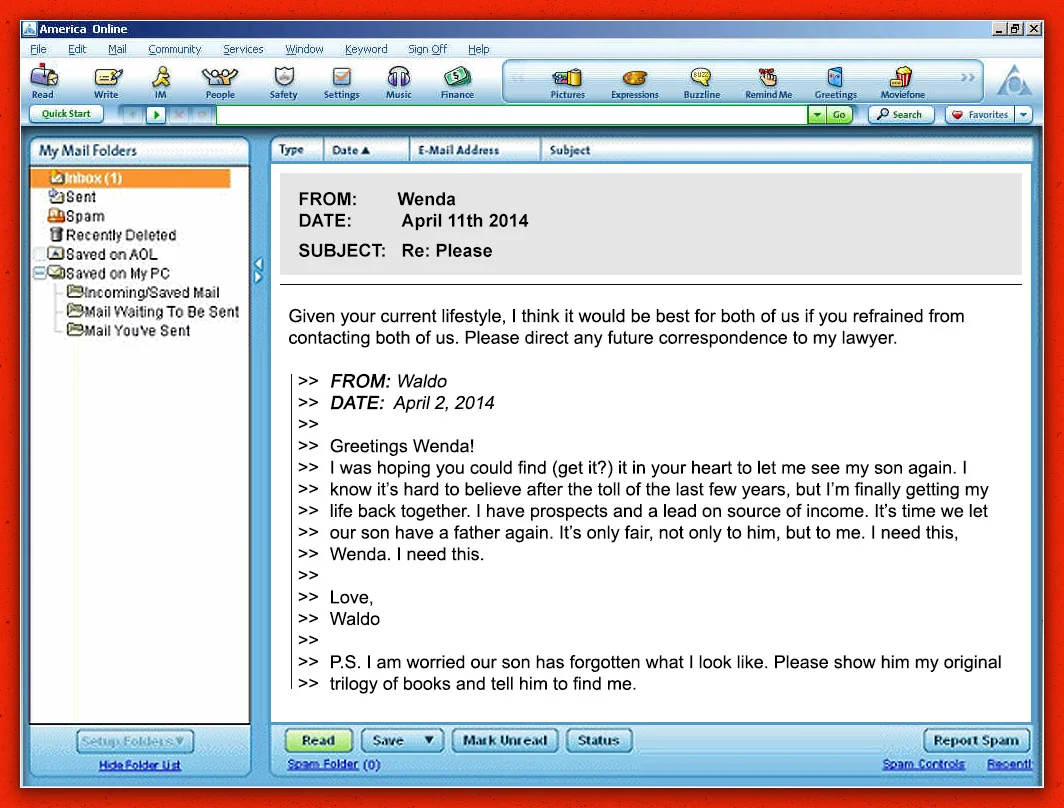This screenshot has height=808, width=1064.
Task: Click the Quick Start button
Action: tap(66, 114)
